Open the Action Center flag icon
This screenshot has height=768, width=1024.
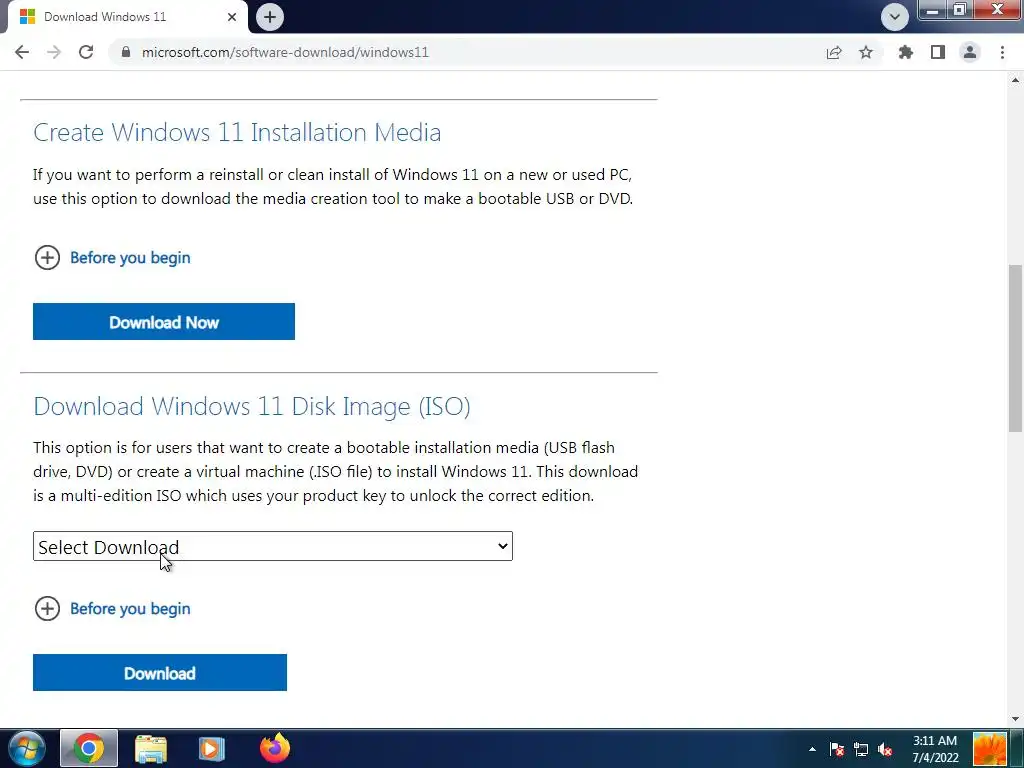[x=837, y=749]
